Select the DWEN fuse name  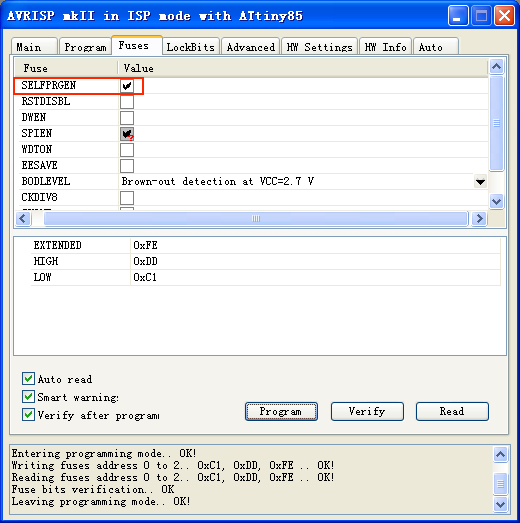(34, 117)
